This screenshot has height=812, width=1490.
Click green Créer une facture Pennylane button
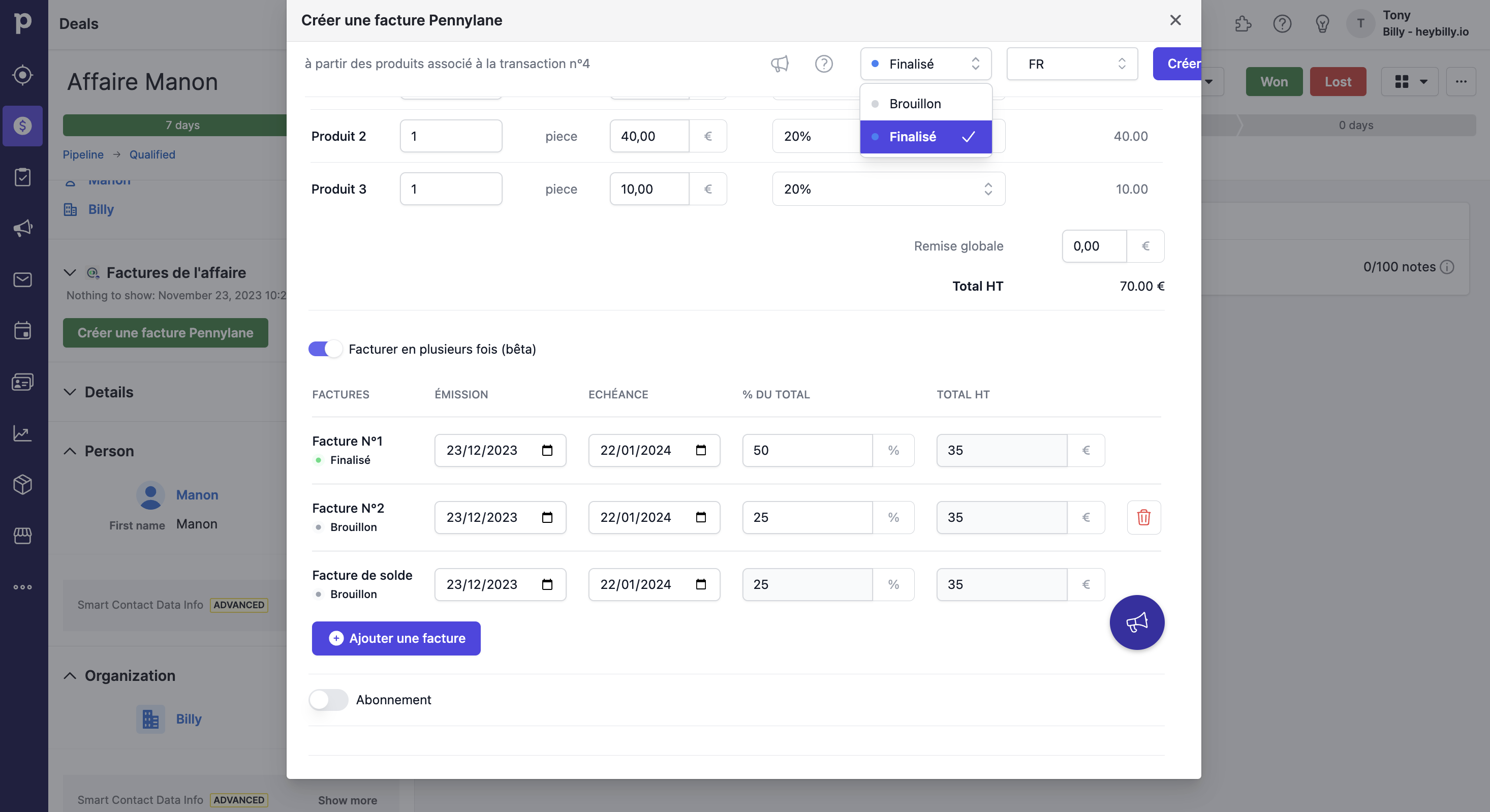[x=166, y=332]
